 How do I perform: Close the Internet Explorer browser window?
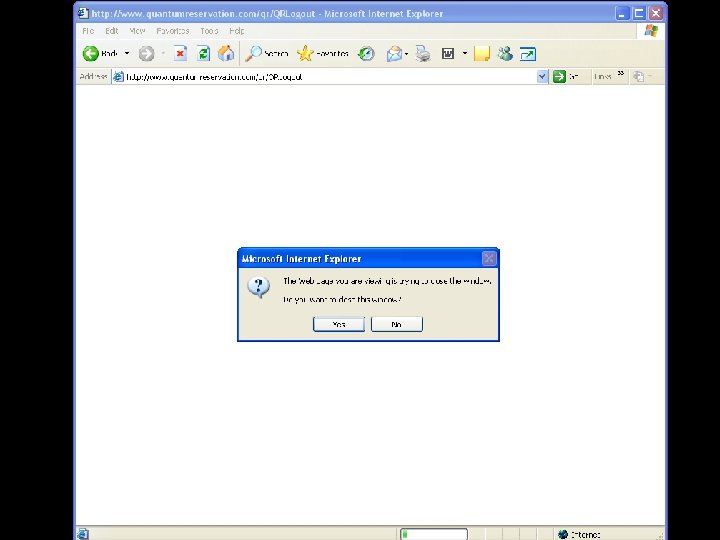click(x=656, y=13)
